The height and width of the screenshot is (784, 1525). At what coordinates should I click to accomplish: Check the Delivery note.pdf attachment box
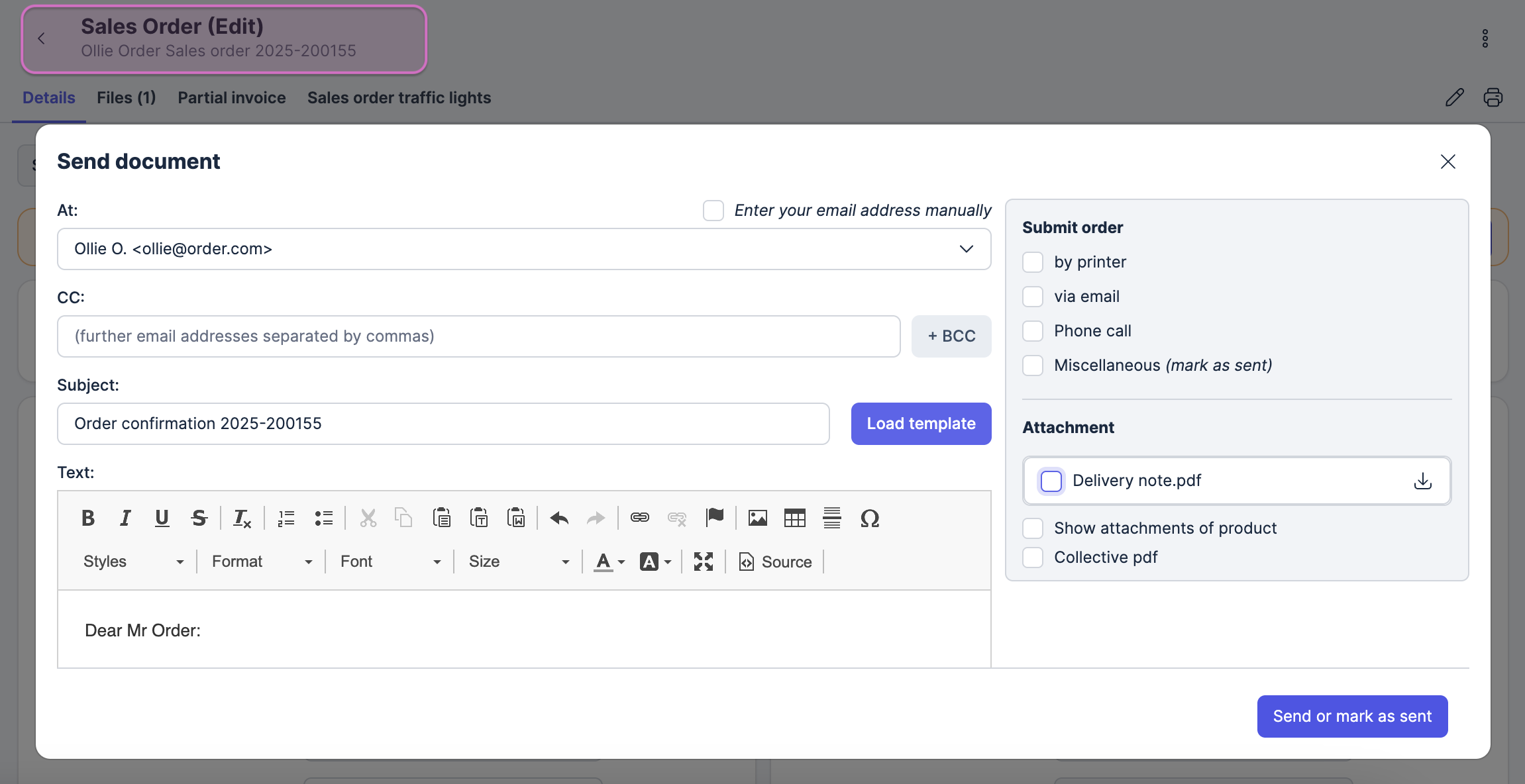tap(1051, 481)
